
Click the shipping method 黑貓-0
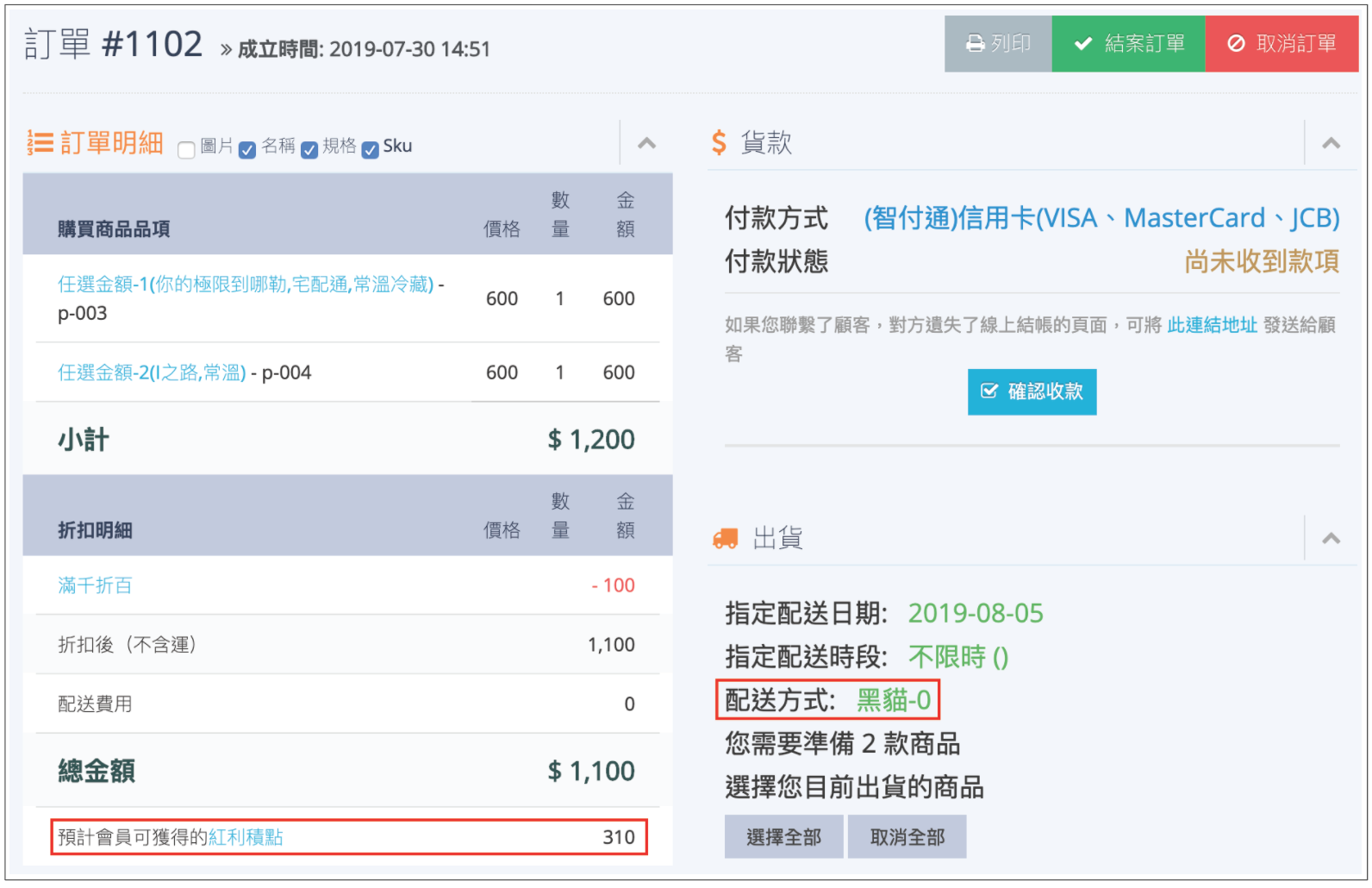pyautogui.click(x=894, y=700)
